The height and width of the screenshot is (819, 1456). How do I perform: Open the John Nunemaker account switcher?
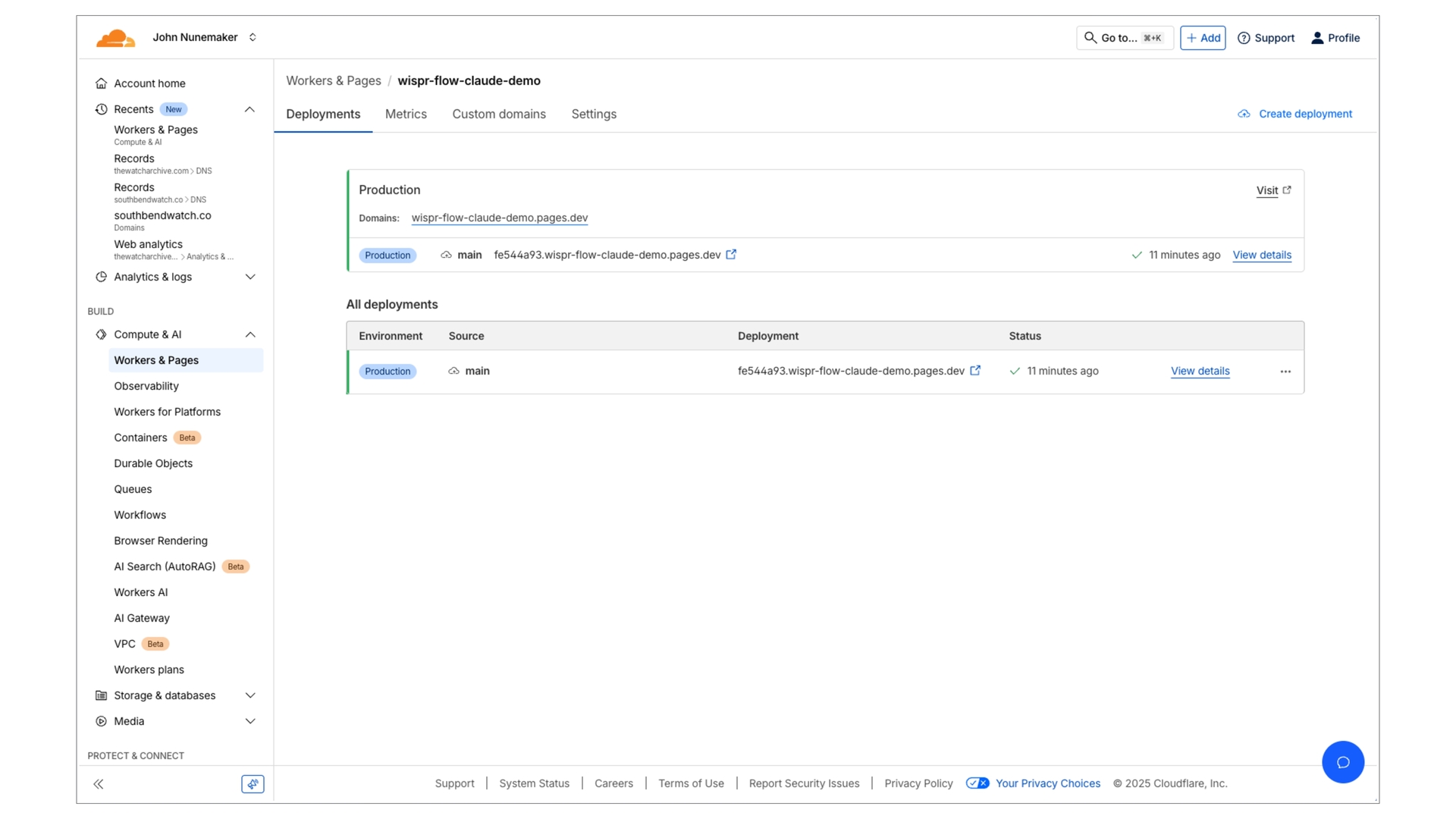pyautogui.click(x=205, y=37)
